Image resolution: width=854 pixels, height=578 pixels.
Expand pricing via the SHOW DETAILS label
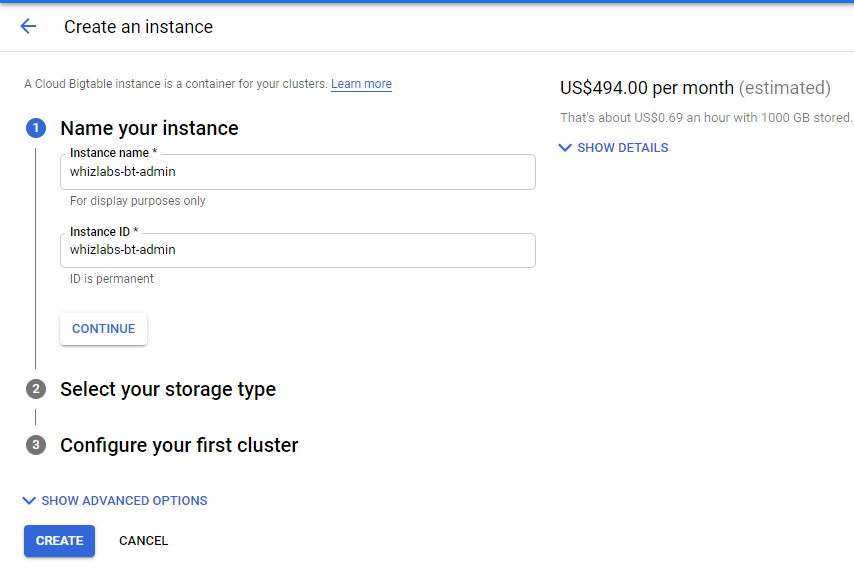tap(622, 148)
